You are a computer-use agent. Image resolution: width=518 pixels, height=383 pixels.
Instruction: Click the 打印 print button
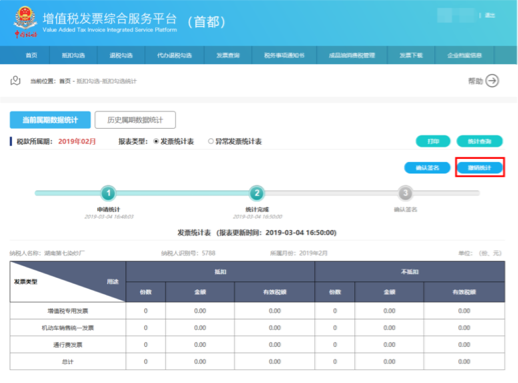click(x=433, y=141)
